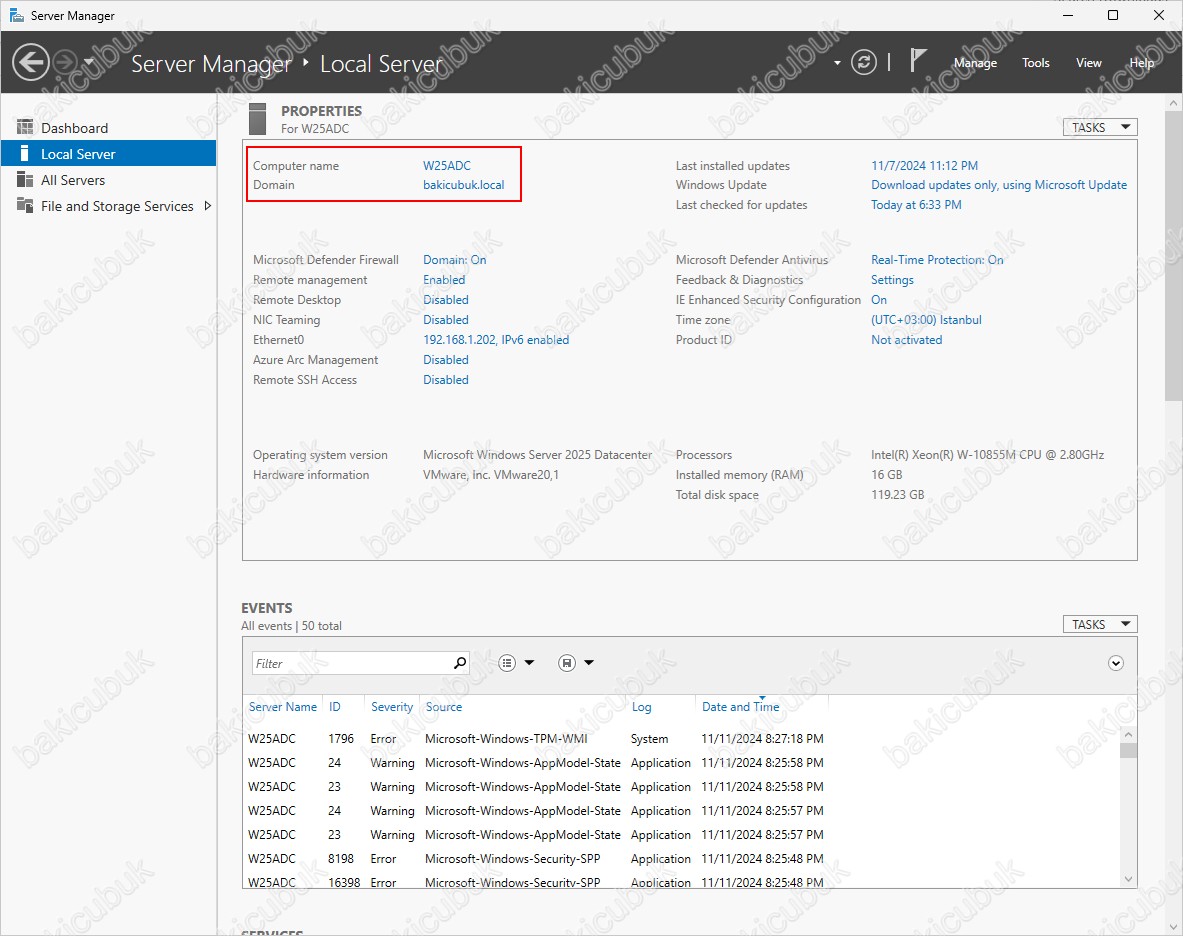Open the Notifications flag
This screenshot has height=936, width=1183.
tap(917, 60)
